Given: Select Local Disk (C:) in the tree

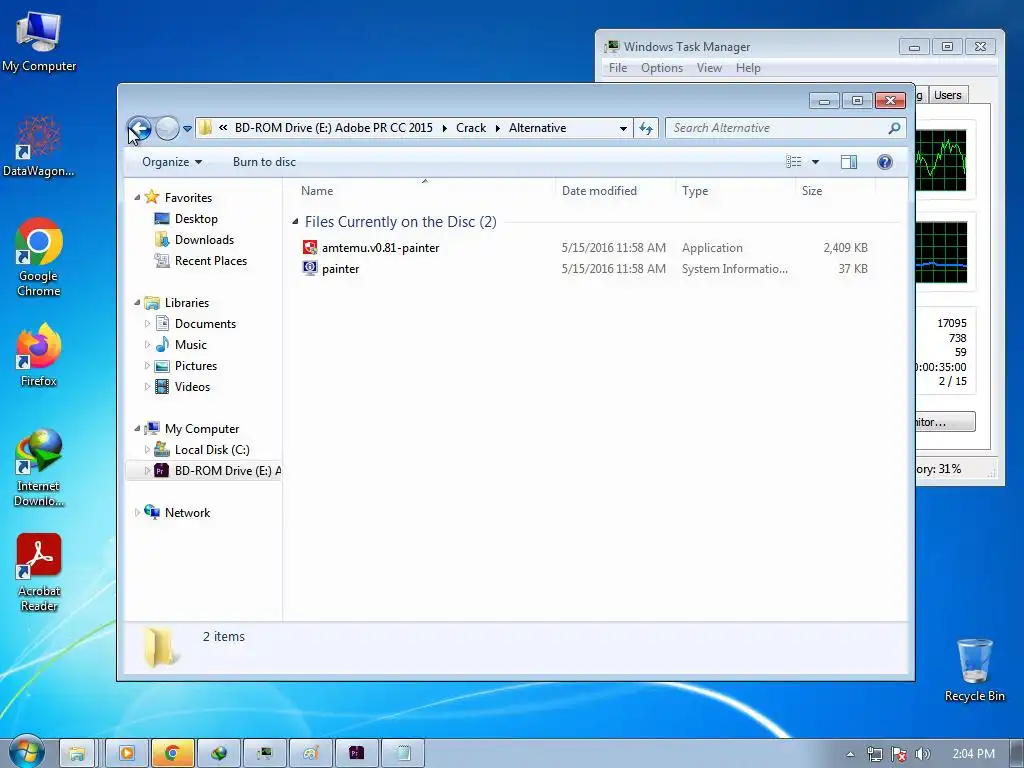Looking at the screenshot, I should (212, 449).
